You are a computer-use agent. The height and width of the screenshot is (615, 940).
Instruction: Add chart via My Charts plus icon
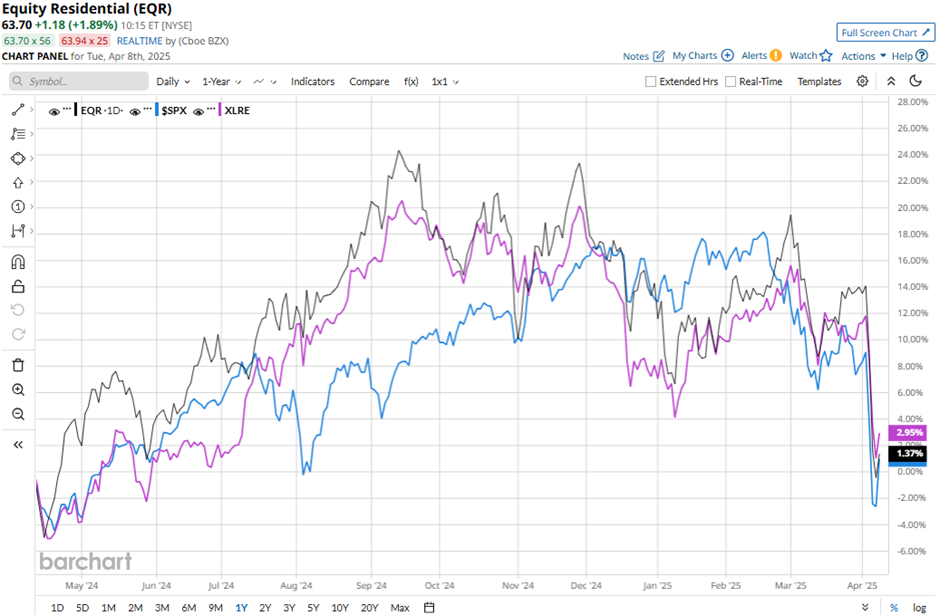(x=727, y=55)
